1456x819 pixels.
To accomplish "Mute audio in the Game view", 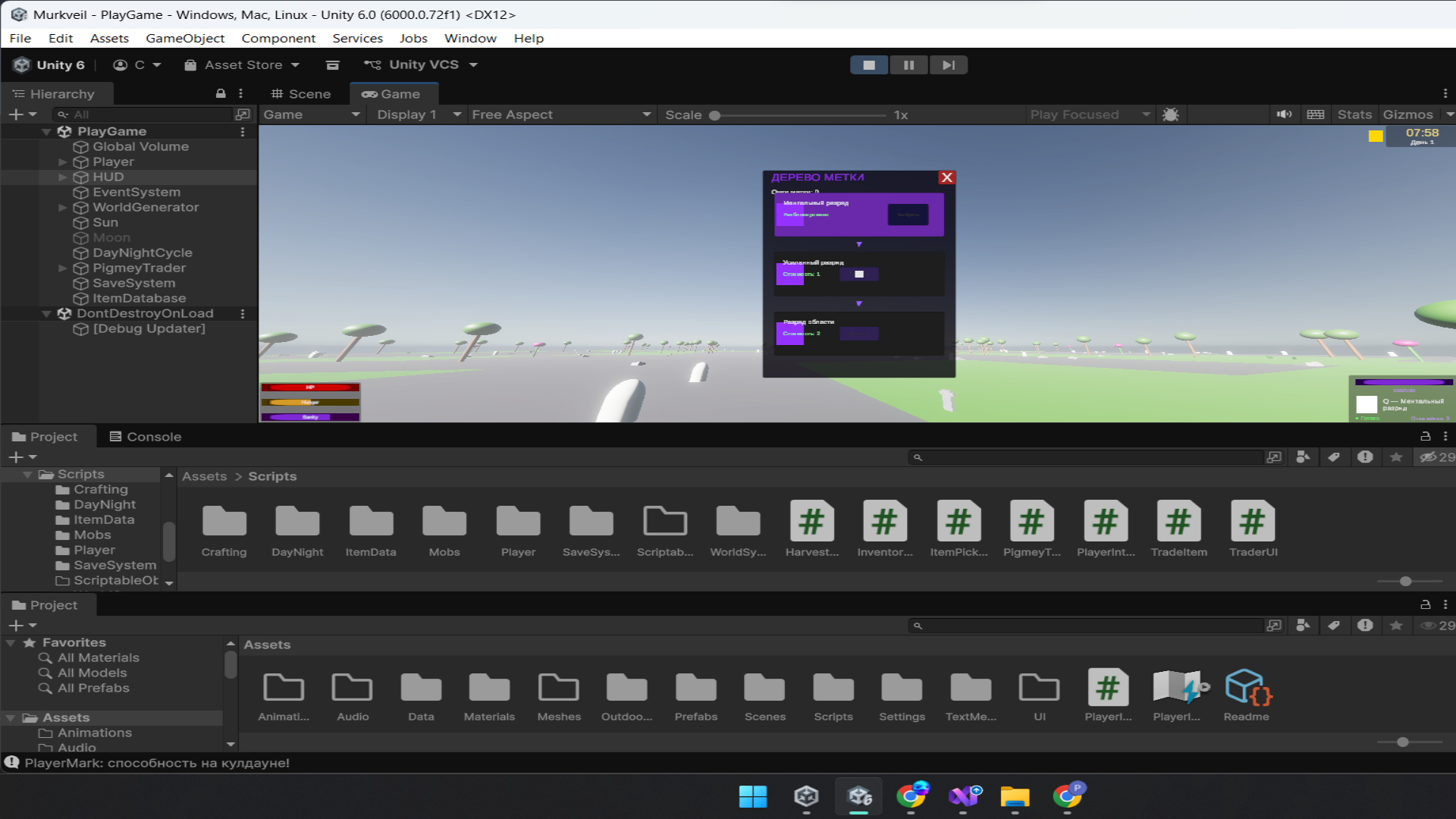I will pos(1284,115).
